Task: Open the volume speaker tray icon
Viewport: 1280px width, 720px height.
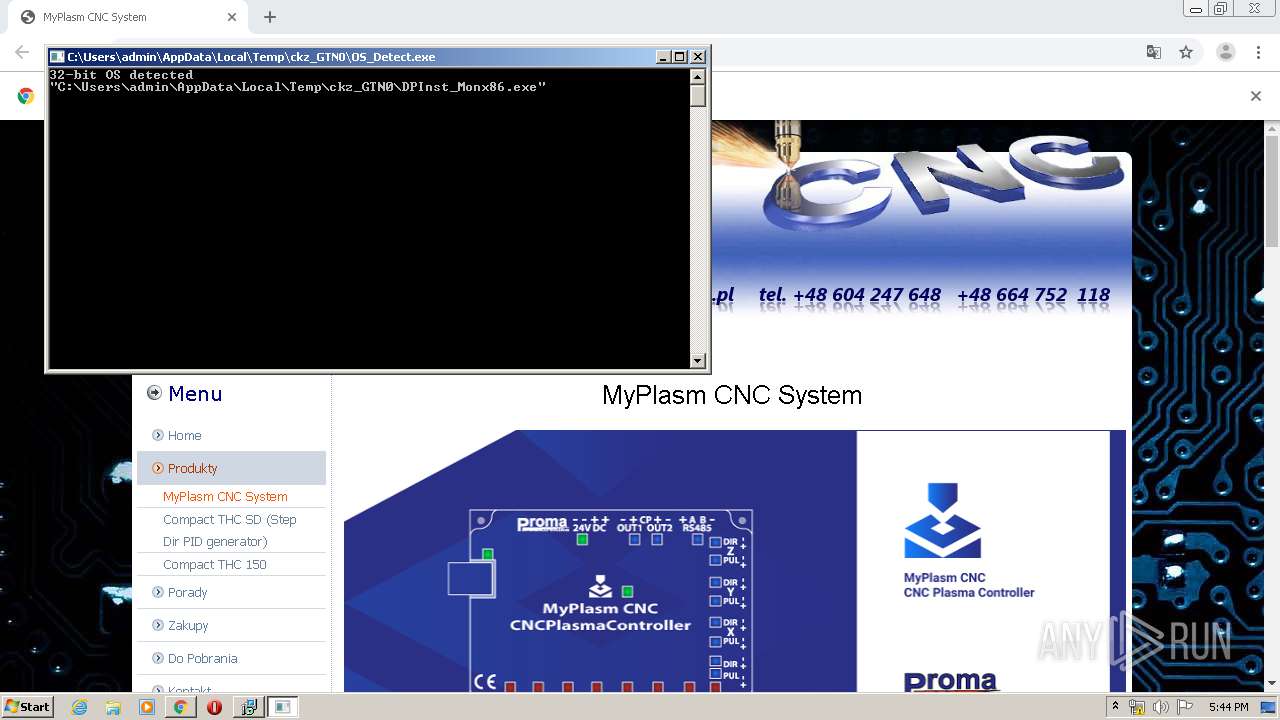Action: coord(1161,707)
